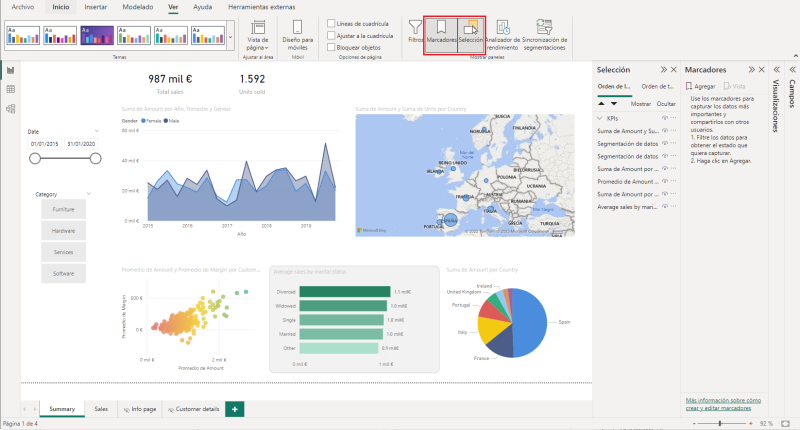Image resolution: width=800 pixels, height=430 pixels.
Task: Click Agregar in Marcadores panel
Action: tap(702, 87)
